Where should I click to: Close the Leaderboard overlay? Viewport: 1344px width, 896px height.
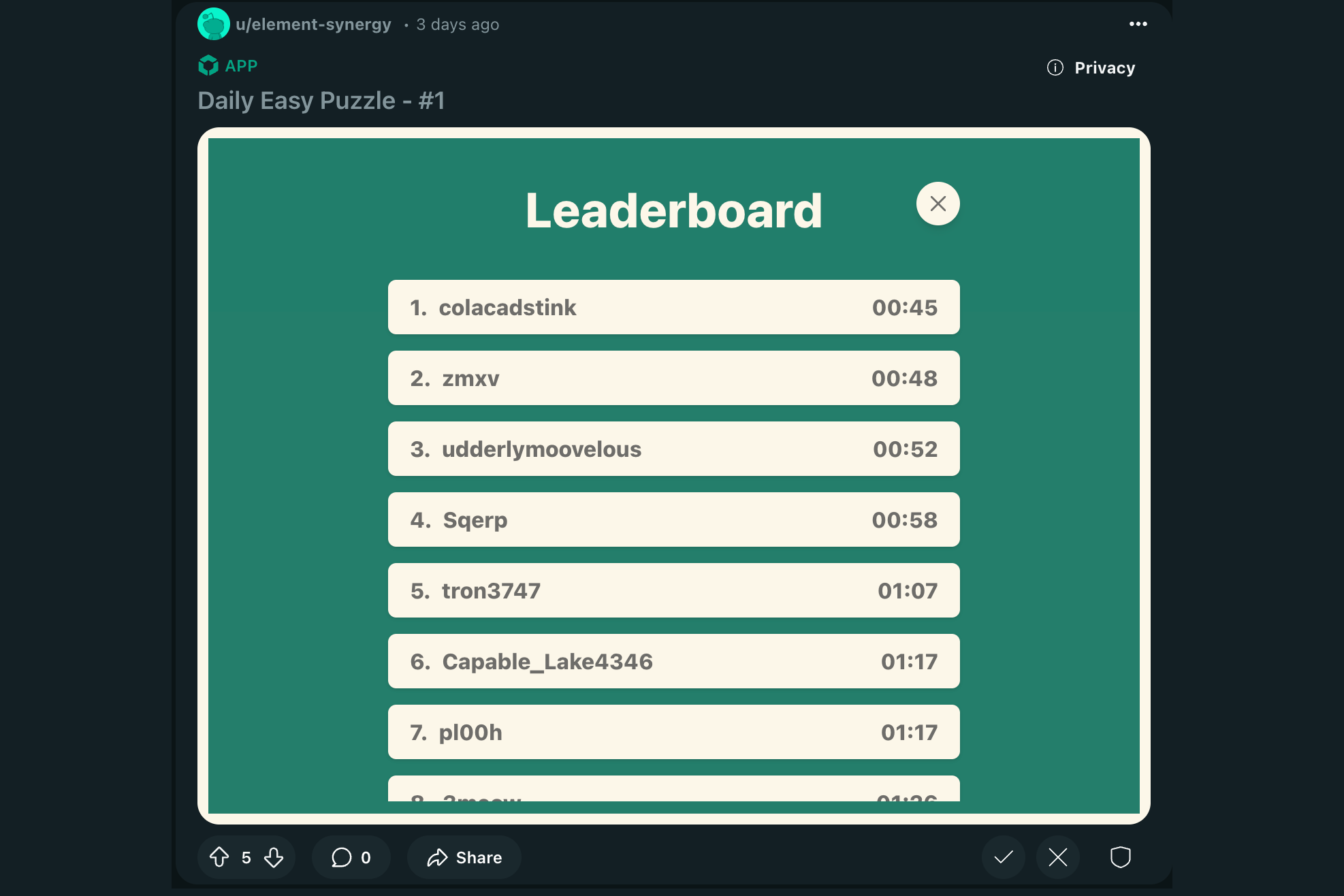tap(938, 204)
